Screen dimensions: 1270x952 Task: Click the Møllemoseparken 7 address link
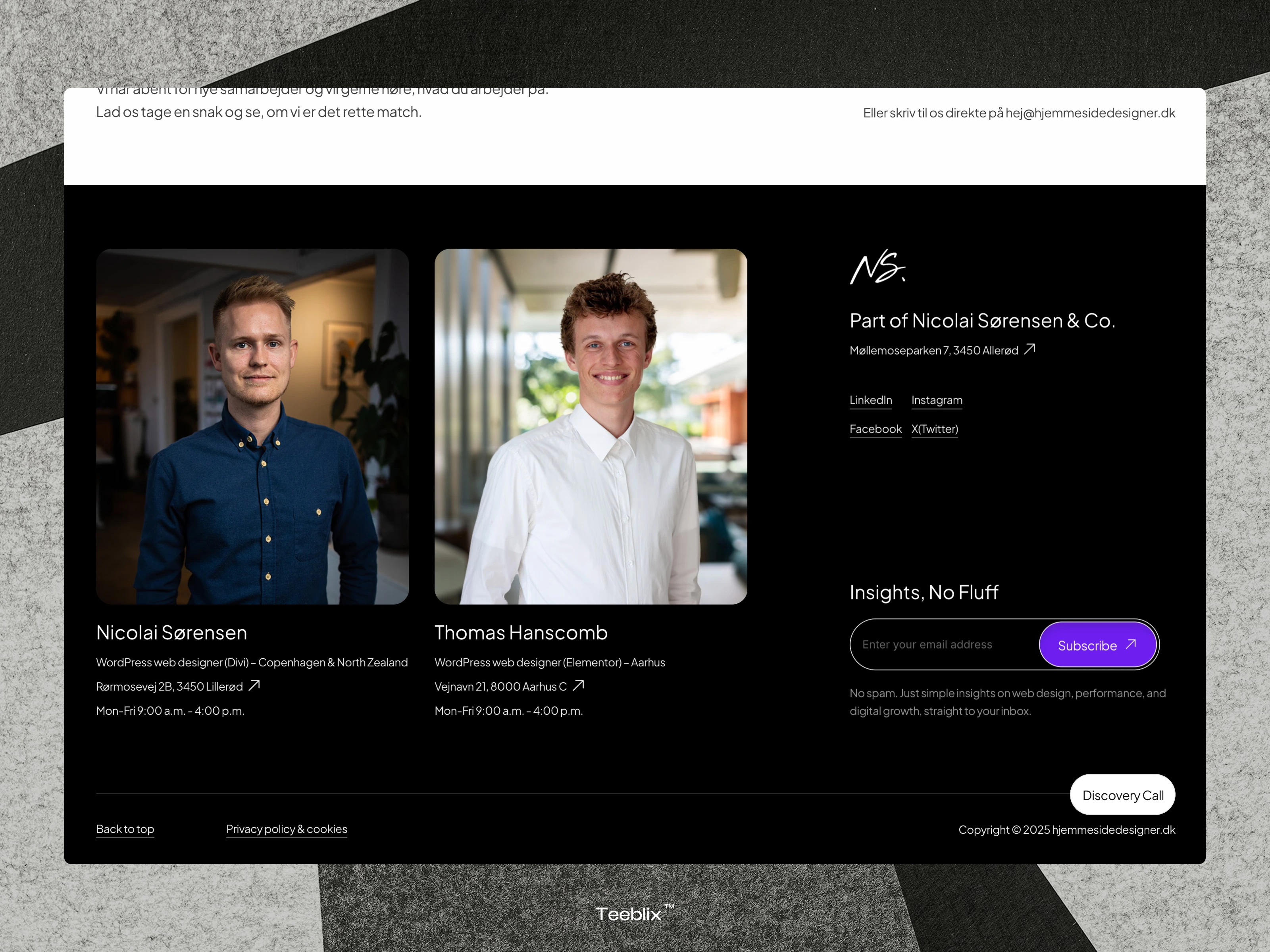pyautogui.click(x=933, y=350)
